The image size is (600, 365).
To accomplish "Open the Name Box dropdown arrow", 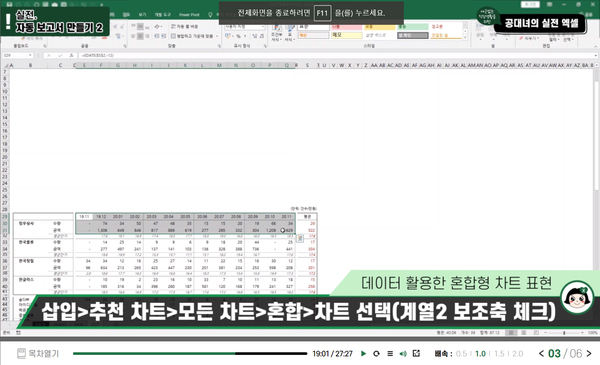I will pyautogui.click(x=30, y=55).
